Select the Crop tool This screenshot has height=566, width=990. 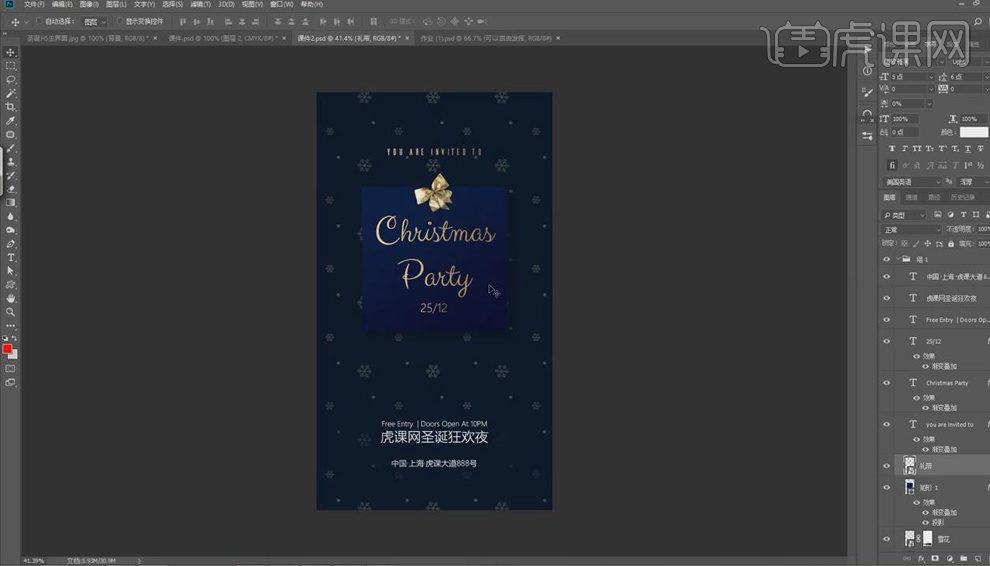coord(11,107)
